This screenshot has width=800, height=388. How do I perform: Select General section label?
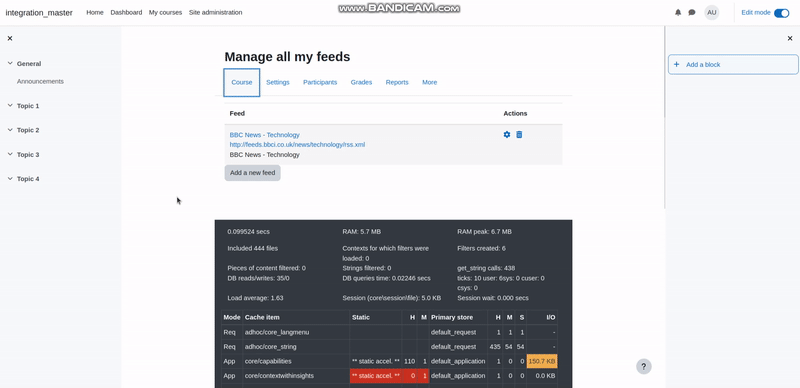click(29, 64)
